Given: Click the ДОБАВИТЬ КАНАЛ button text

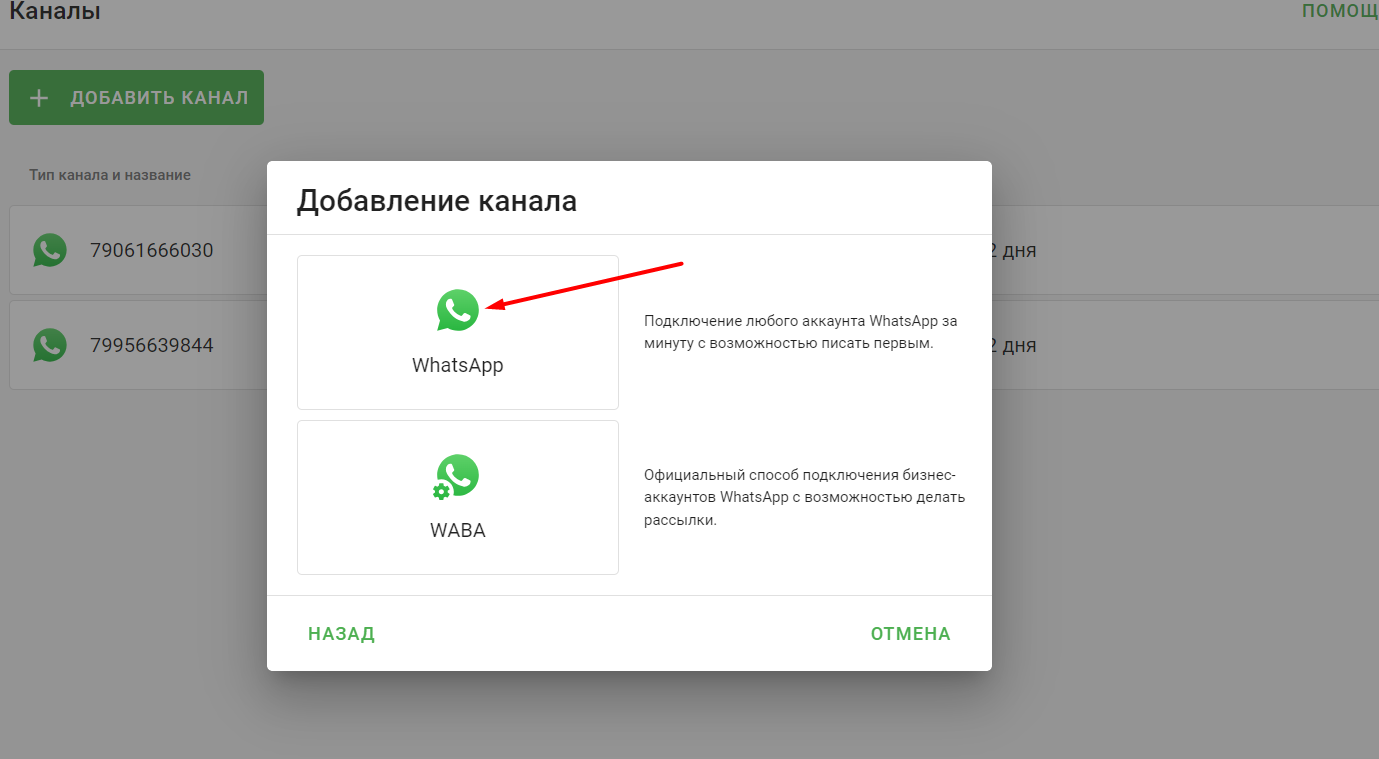Looking at the screenshot, I should point(159,98).
